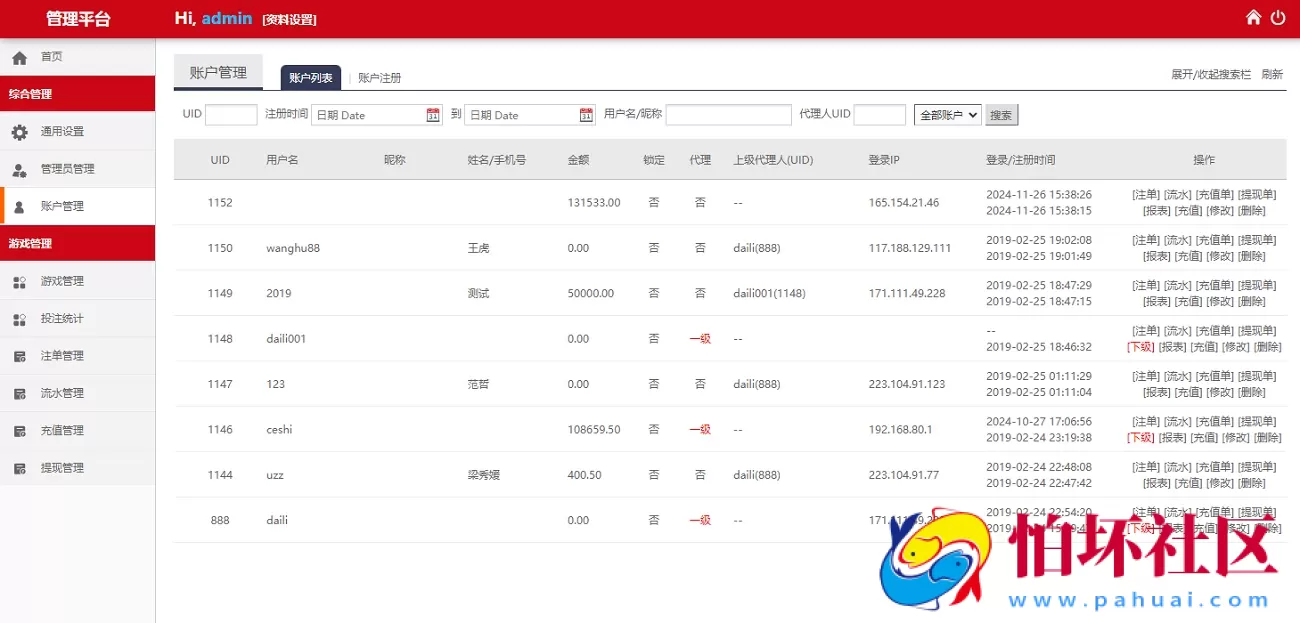Click the 注单管理 sidebar icon
The height and width of the screenshot is (623, 1300).
(20, 355)
